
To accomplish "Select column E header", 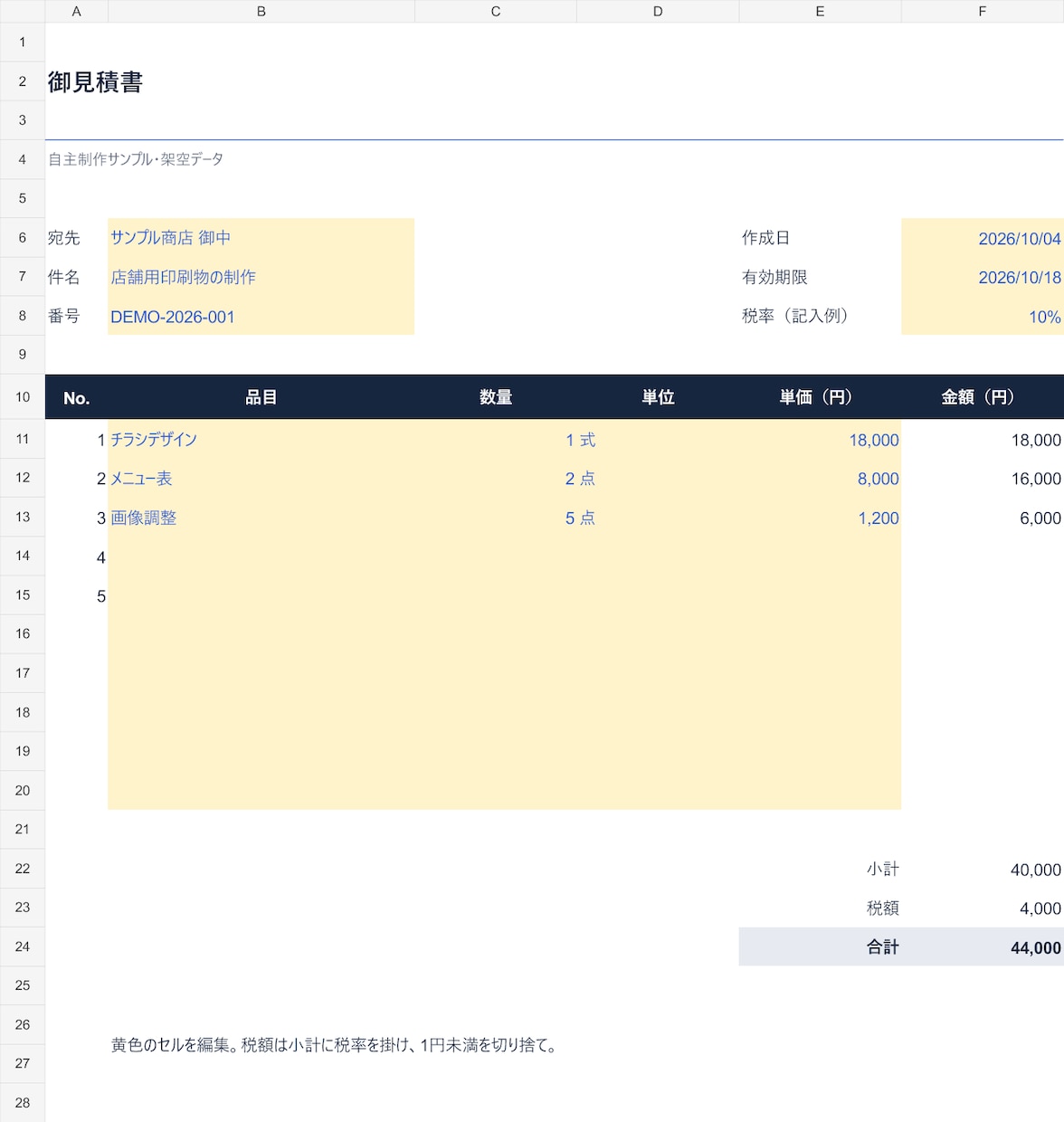I will (x=820, y=11).
